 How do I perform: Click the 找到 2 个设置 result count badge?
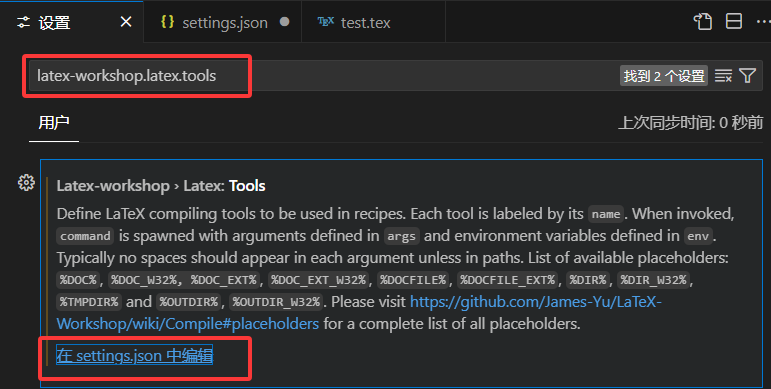point(664,76)
